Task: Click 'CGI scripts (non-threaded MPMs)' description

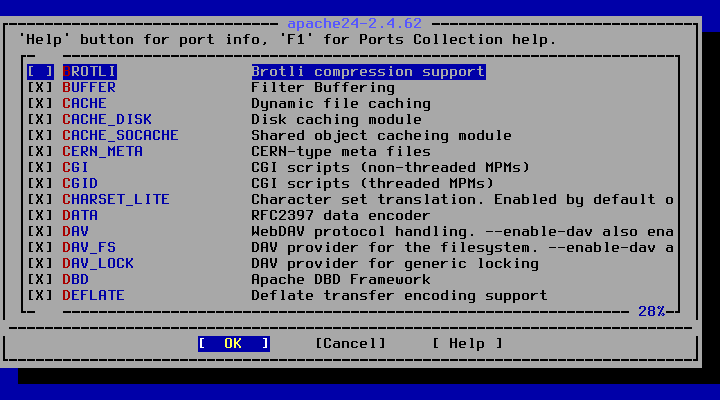Action: pyautogui.click(x=391, y=168)
